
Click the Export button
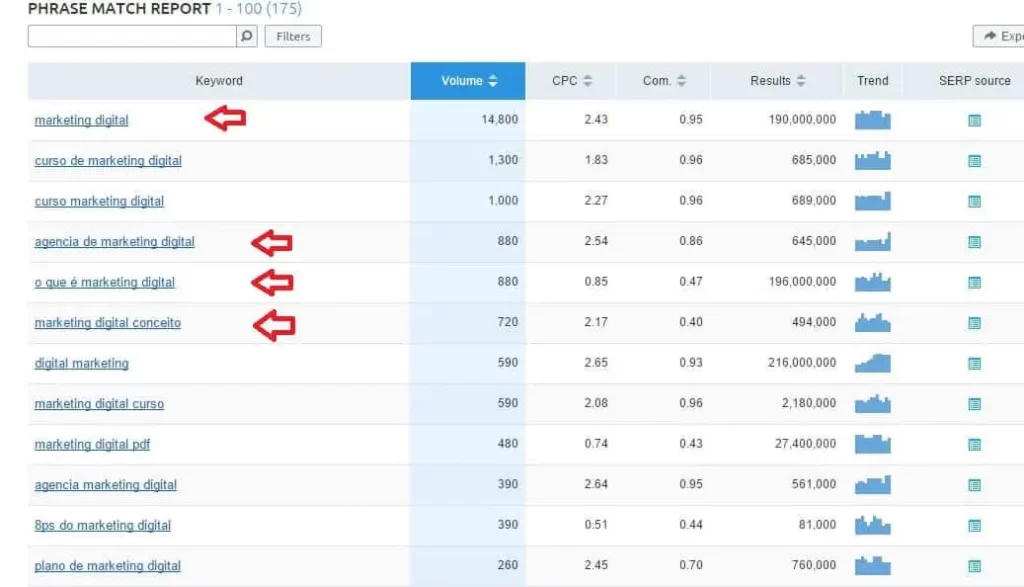[999, 36]
